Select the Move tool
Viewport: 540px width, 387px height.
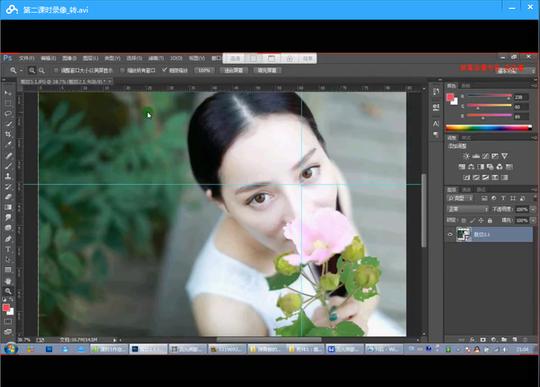(x=8, y=93)
